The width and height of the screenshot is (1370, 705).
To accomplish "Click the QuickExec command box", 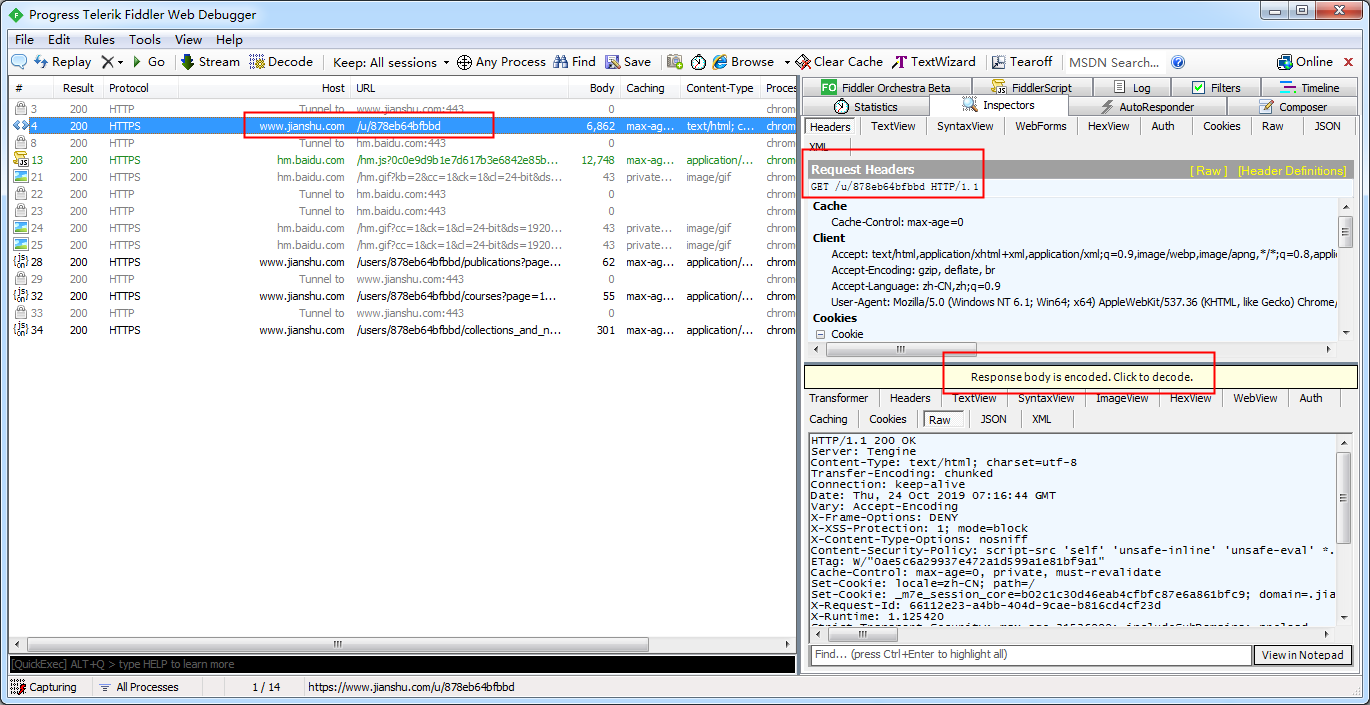I will [x=402, y=664].
